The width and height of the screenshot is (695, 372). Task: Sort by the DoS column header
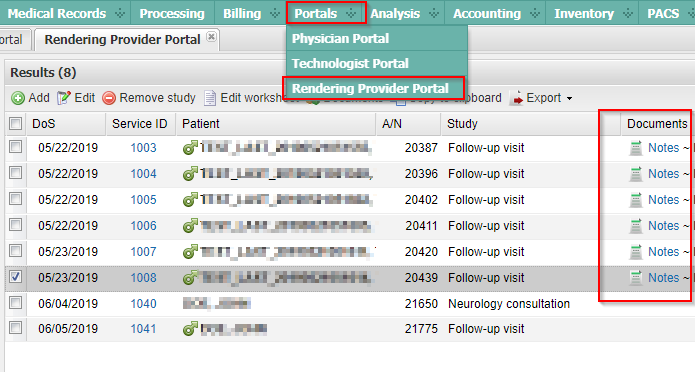pos(44,124)
